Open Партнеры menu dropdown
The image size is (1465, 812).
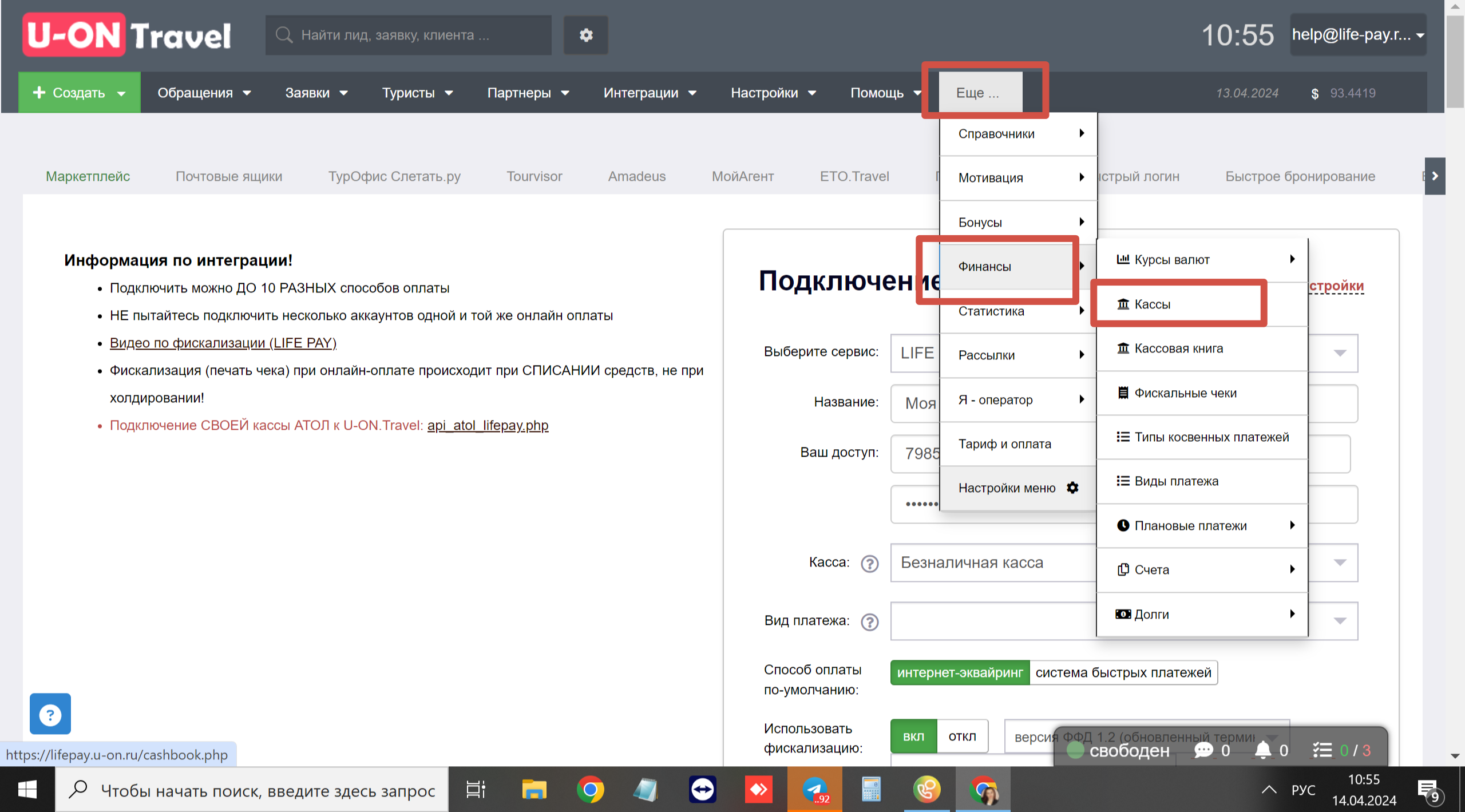pyautogui.click(x=528, y=93)
